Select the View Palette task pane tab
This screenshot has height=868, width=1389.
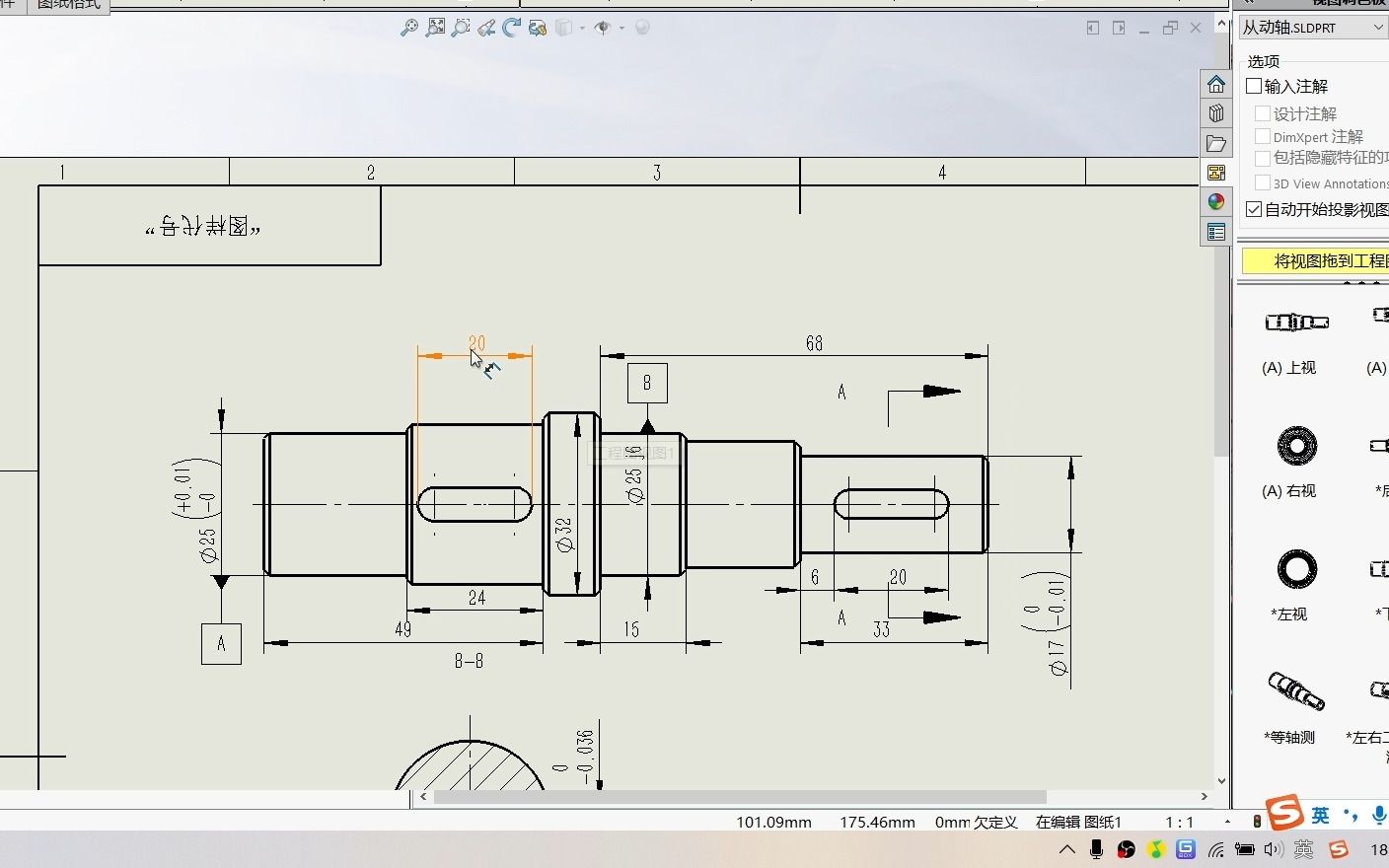1216,173
